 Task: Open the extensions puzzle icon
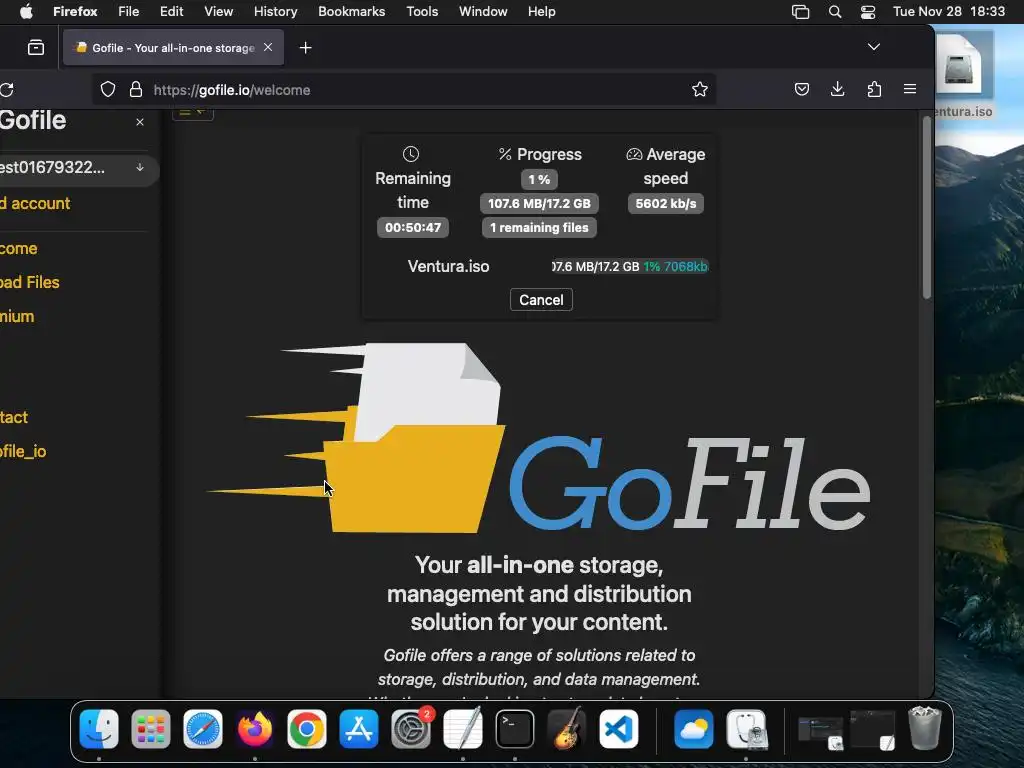[874, 89]
